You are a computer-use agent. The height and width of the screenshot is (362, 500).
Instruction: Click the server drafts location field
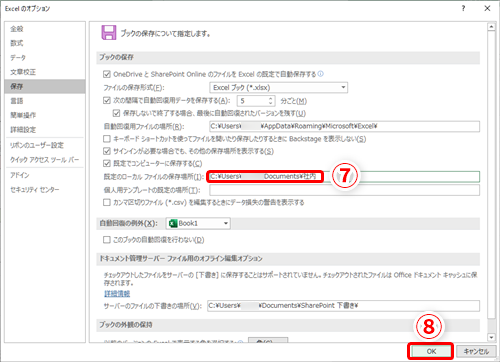pos(343,306)
